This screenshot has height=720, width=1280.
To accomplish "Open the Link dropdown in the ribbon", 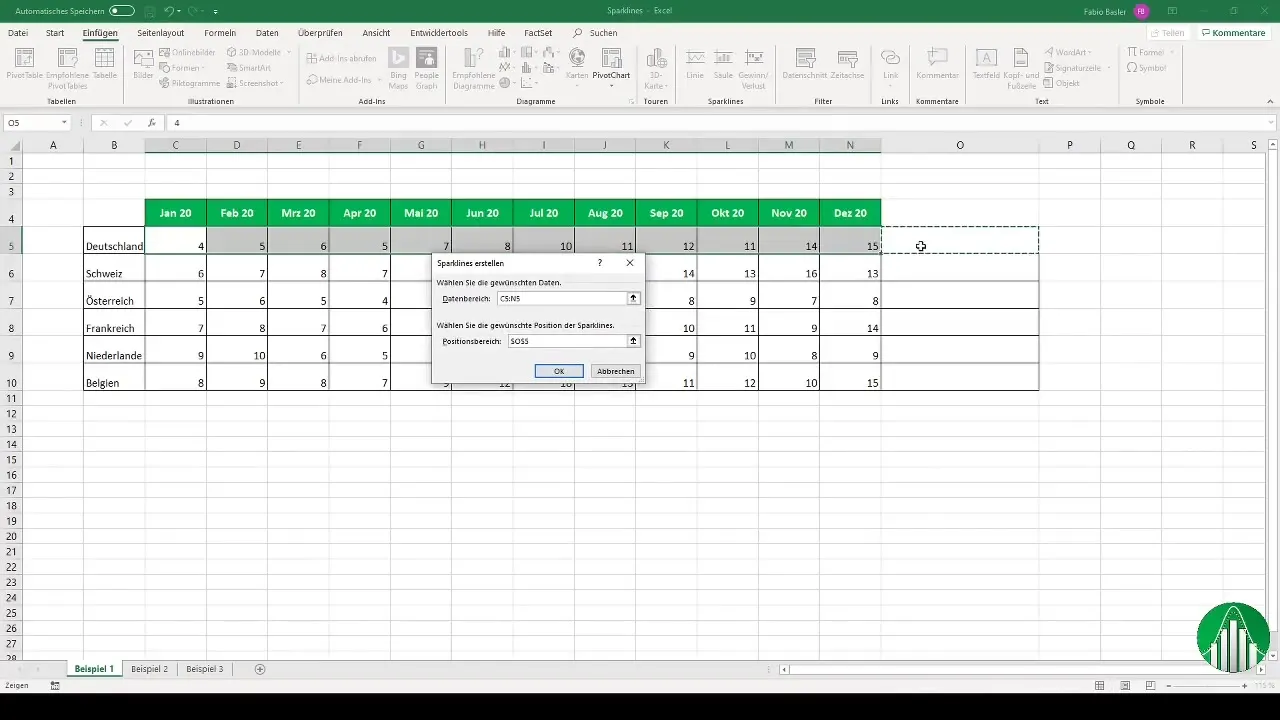I will [x=890, y=84].
